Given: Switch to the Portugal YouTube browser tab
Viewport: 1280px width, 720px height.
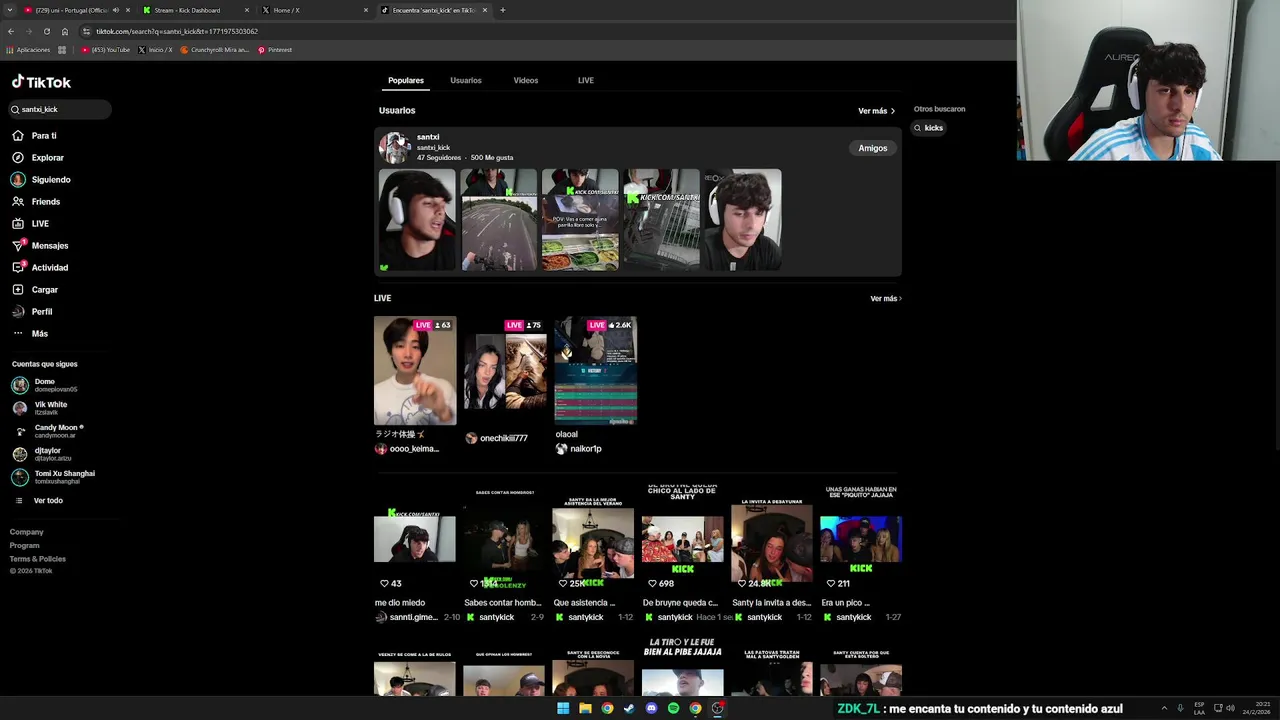Looking at the screenshot, I should (x=68, y=10).
